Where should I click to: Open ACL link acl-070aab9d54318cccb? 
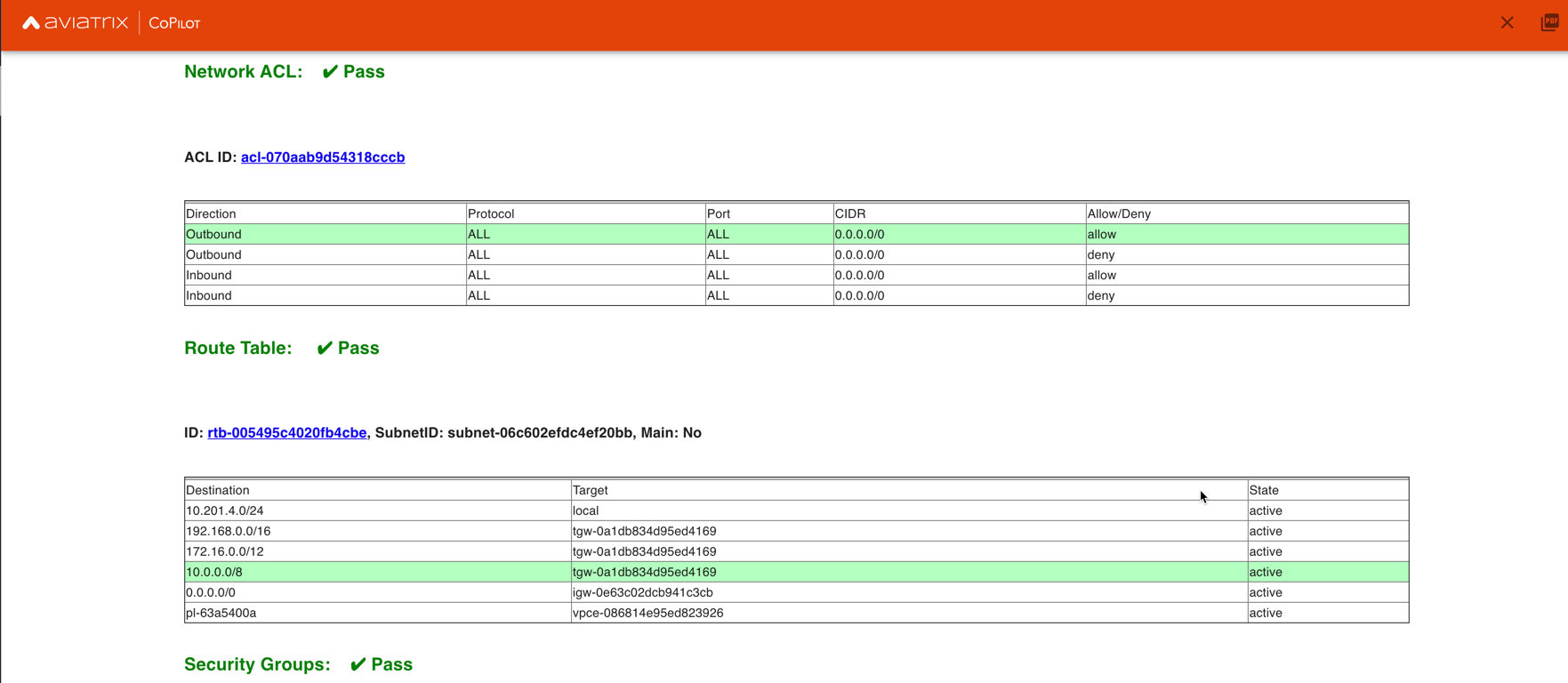(323, 157)
